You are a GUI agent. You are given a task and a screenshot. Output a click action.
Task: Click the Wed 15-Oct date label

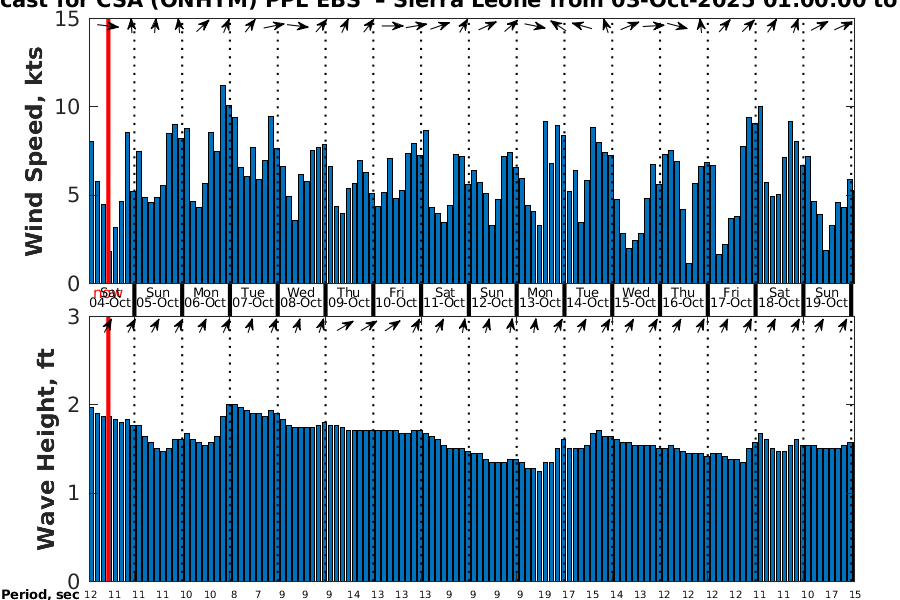[x=636, y=298]
